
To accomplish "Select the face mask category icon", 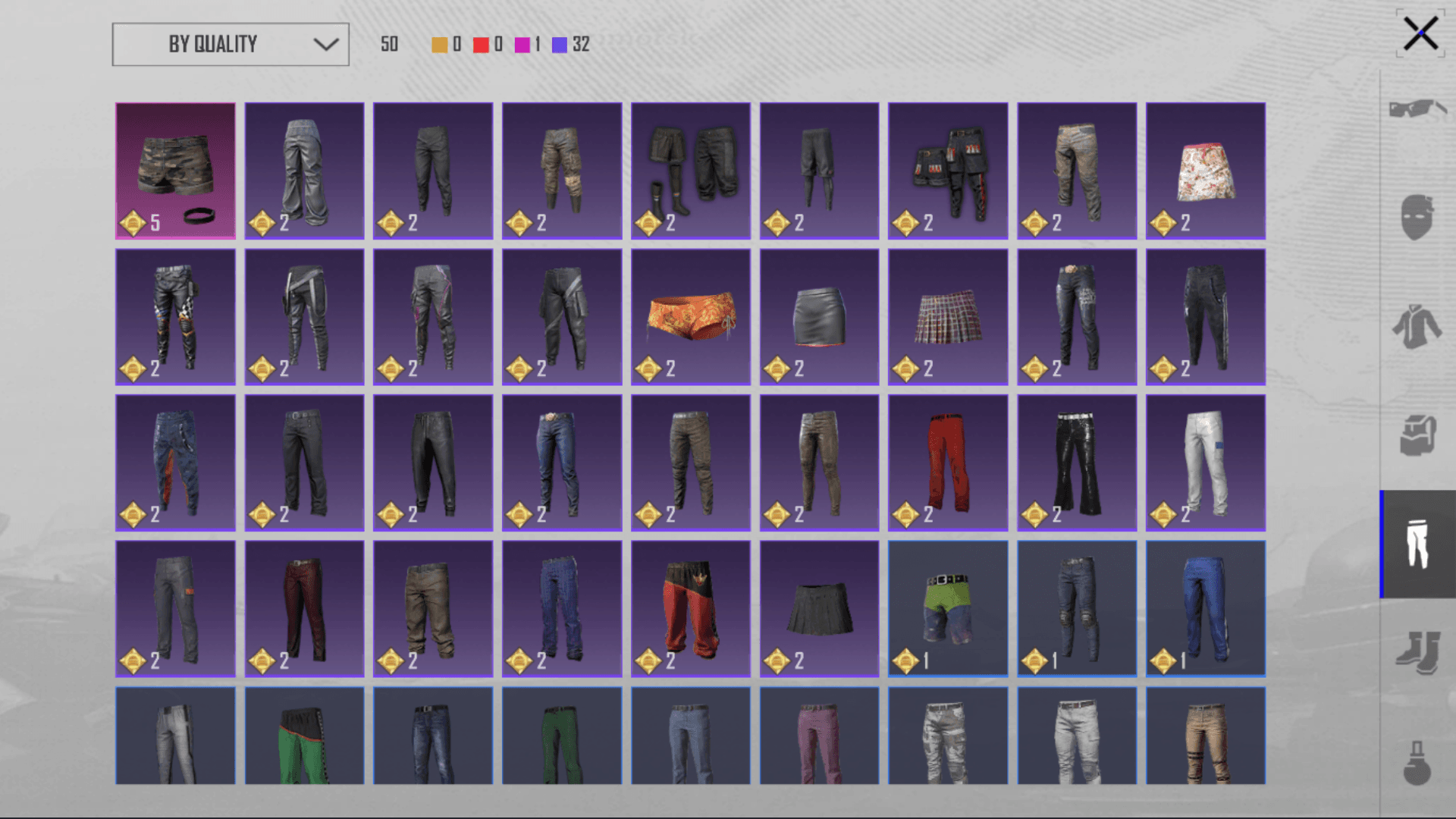I will point(1417,217).
